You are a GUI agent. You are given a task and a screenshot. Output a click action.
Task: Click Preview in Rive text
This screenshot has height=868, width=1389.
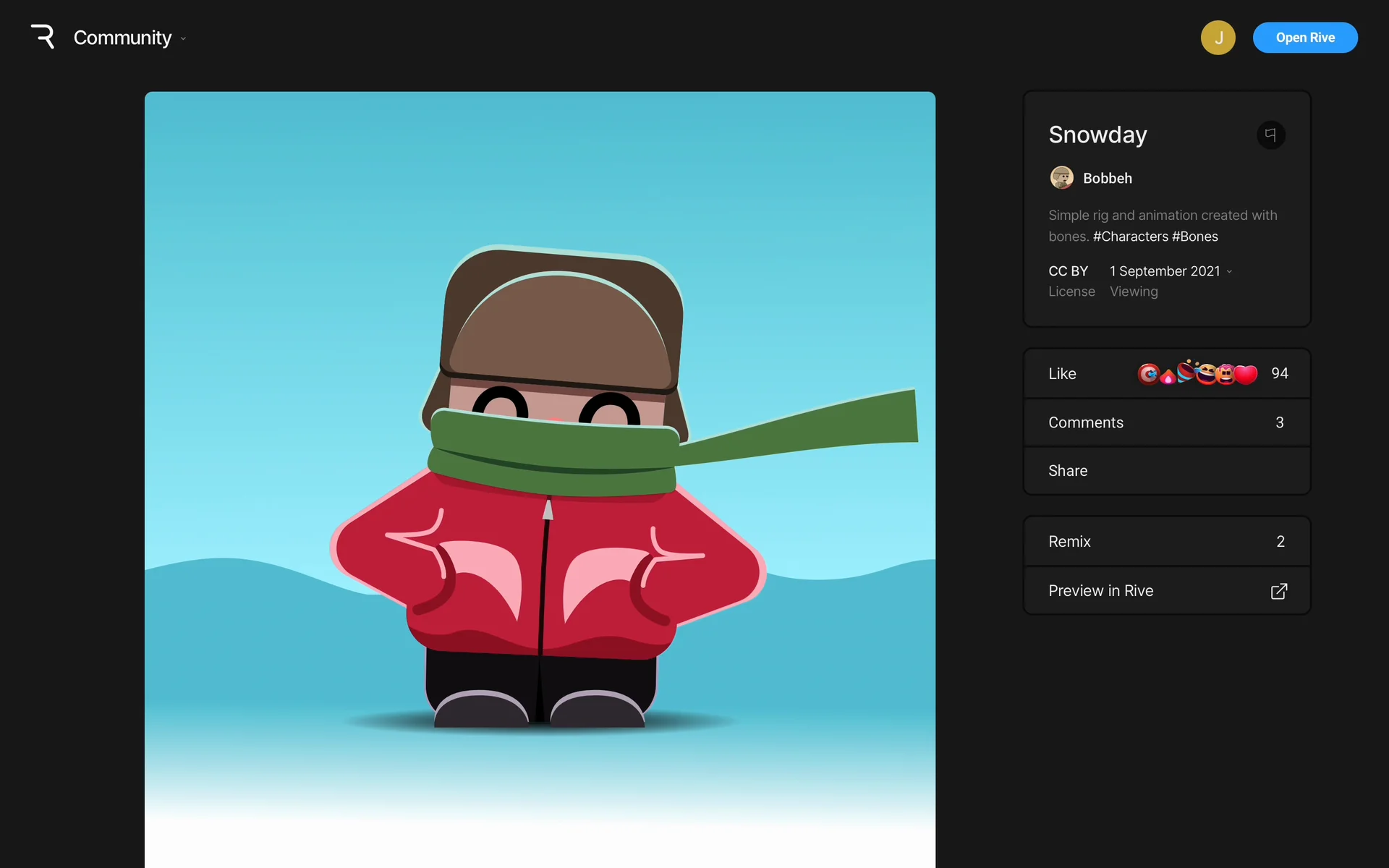click(1100, 591)
